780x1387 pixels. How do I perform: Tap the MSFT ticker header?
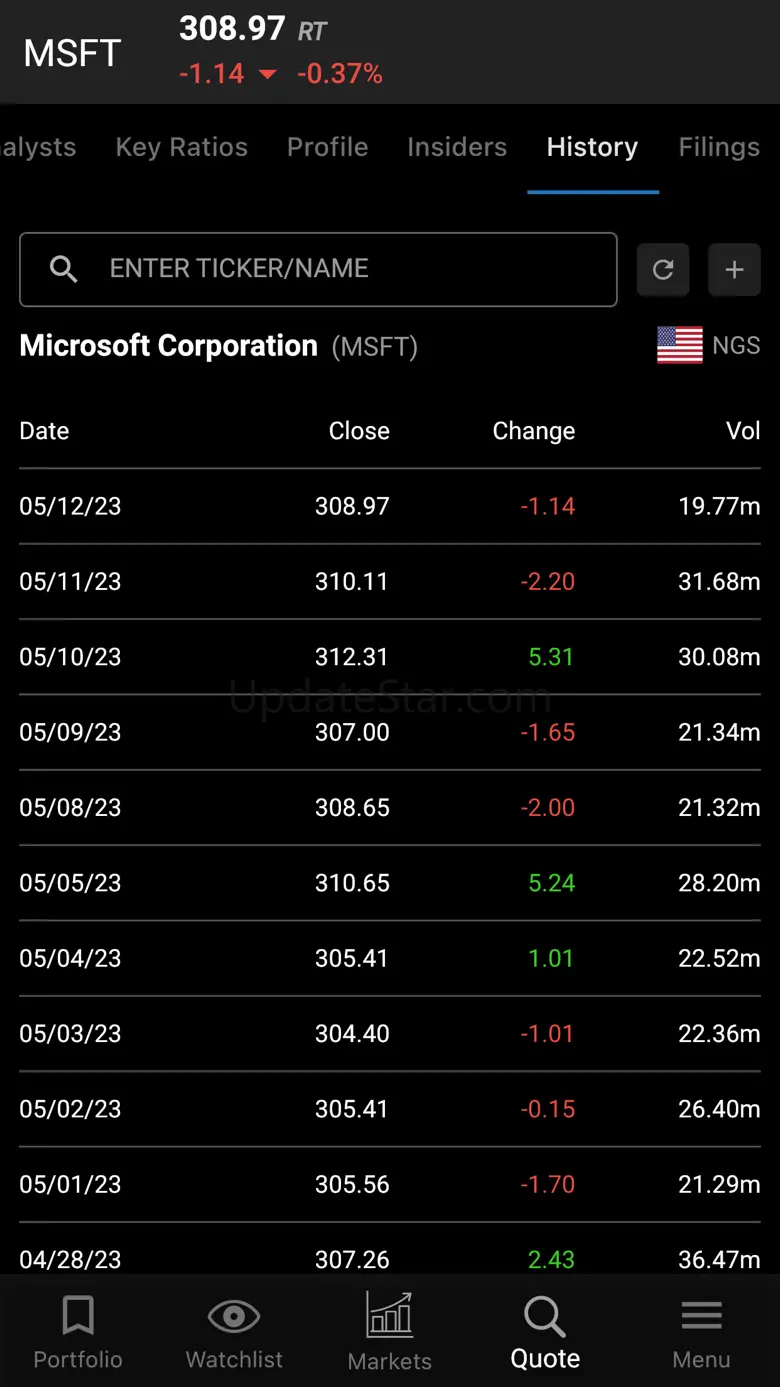coord(72,53)
